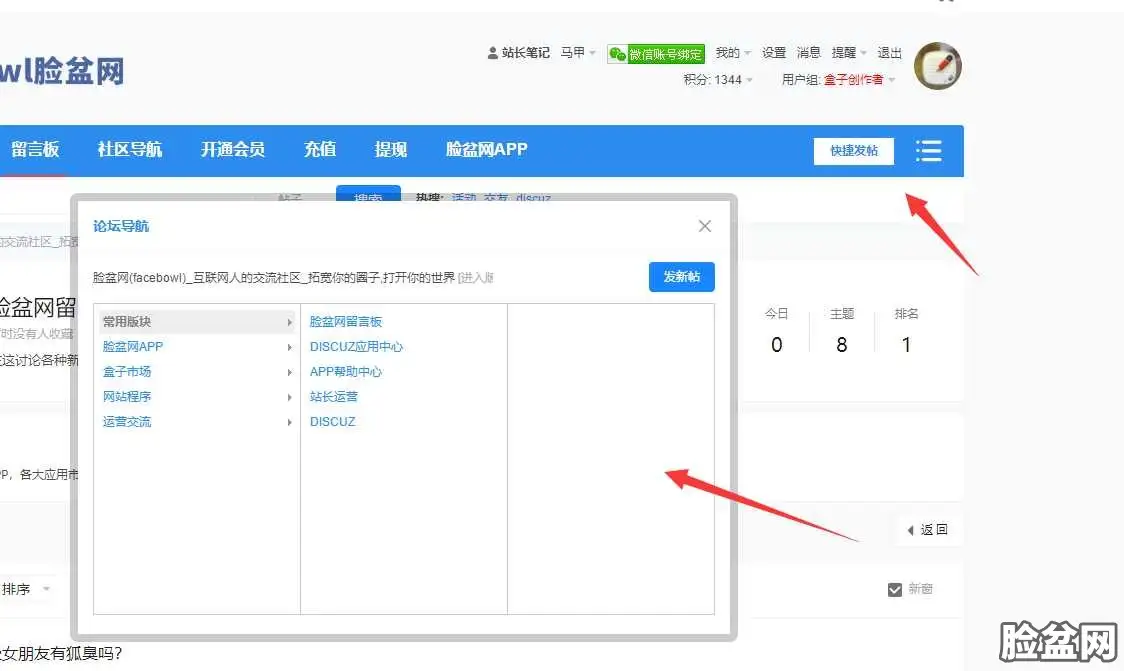Image resolution: width=1124 pixels, height=671 pixels.
Task: Open 社区导航 in the navigation bar
Action: pos(129,150)
